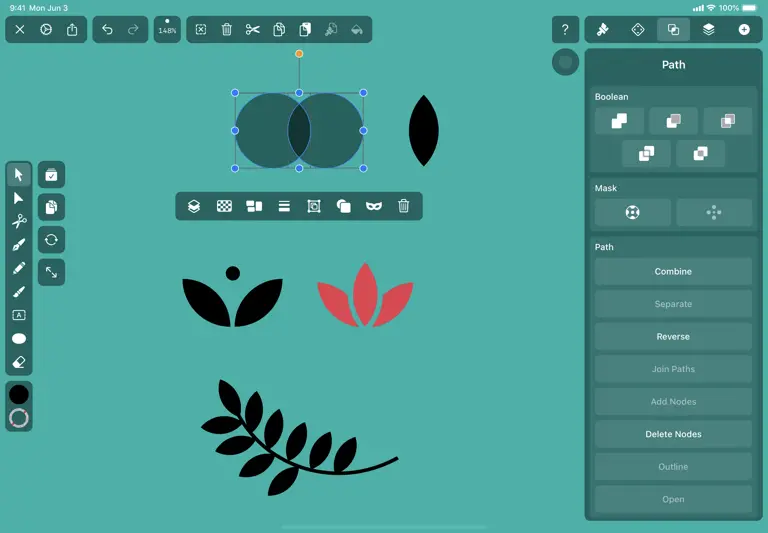Click the Open path button
The height and width of the screenshot is (533, 768).
tap(673, 499)
